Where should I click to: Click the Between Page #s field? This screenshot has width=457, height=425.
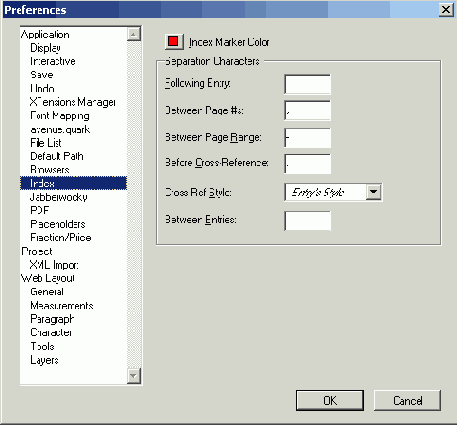click(x=308, y=110)
